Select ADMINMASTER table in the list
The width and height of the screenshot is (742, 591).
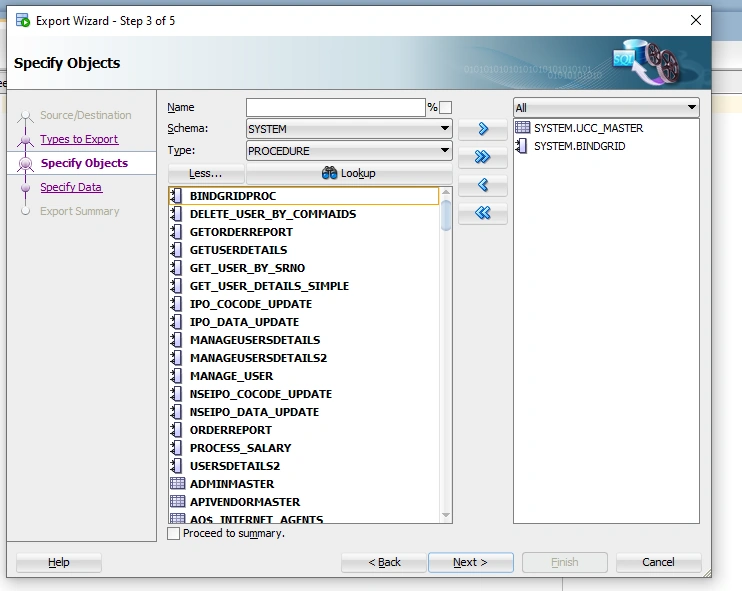(304, 484)
